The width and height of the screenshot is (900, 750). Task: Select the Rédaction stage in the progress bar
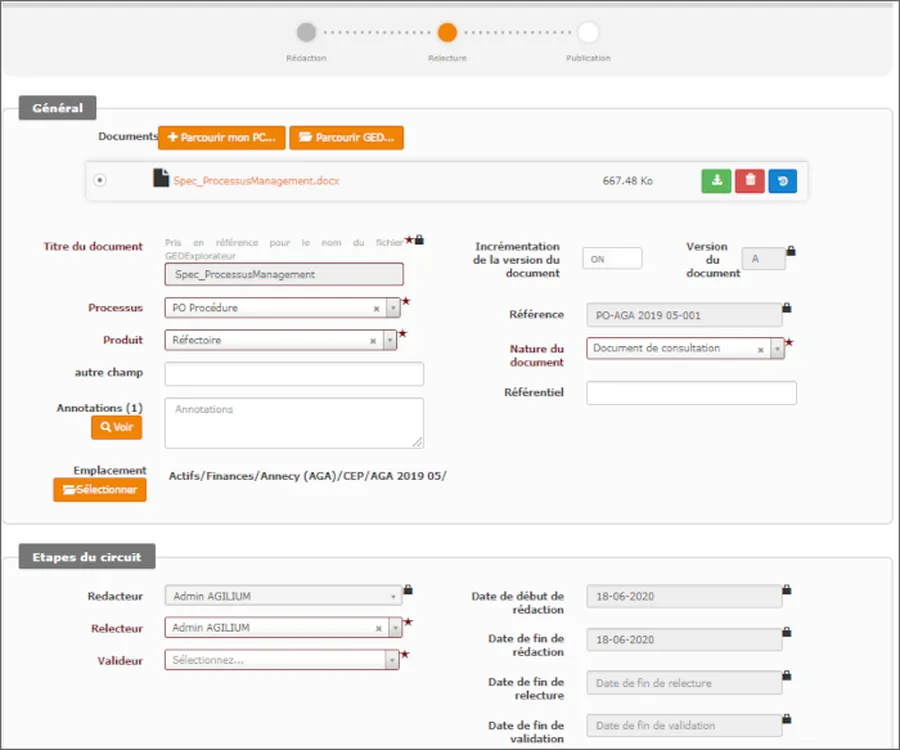(306, 32)
